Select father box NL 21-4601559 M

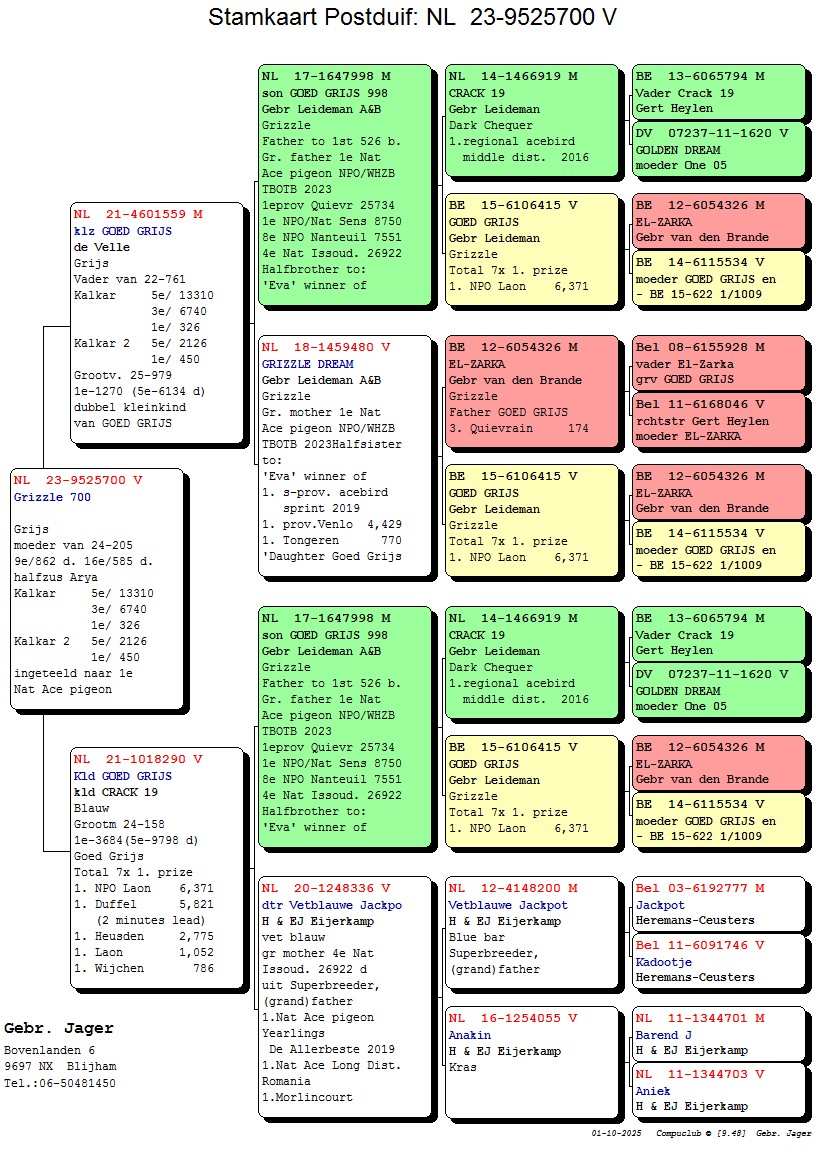click(x=158, y=322)
